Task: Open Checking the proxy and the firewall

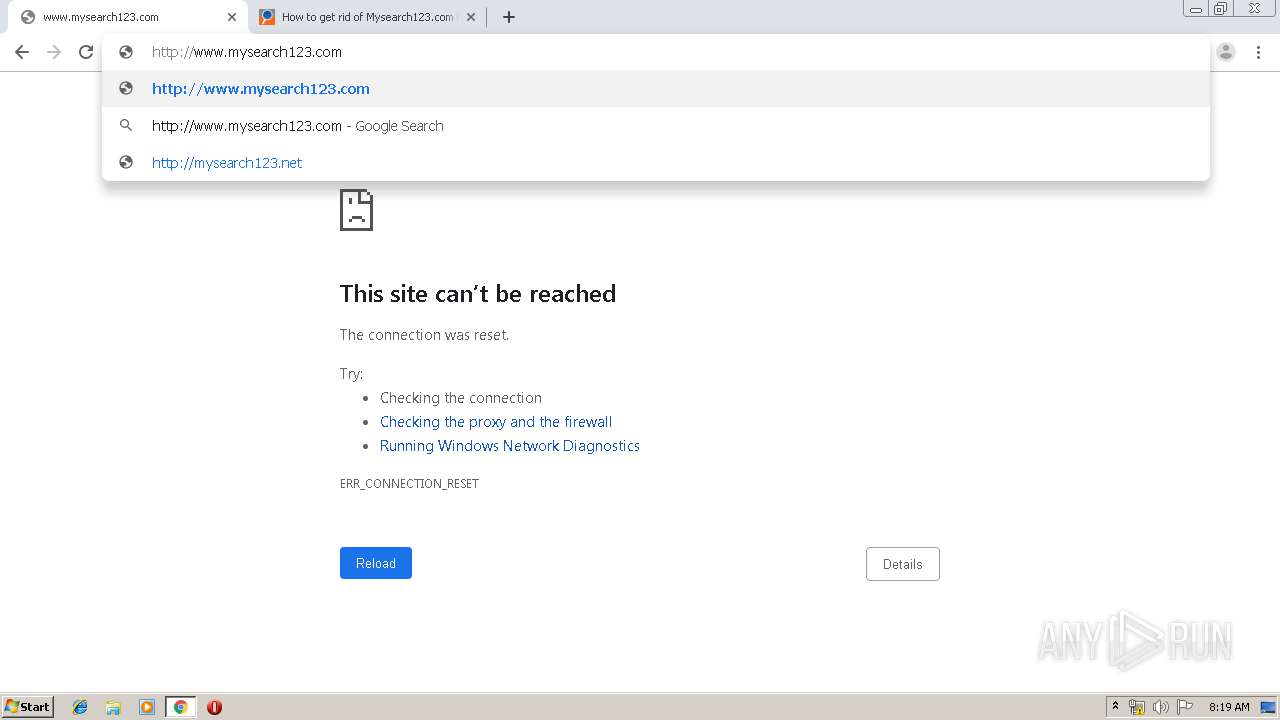Action: [496, 422]
